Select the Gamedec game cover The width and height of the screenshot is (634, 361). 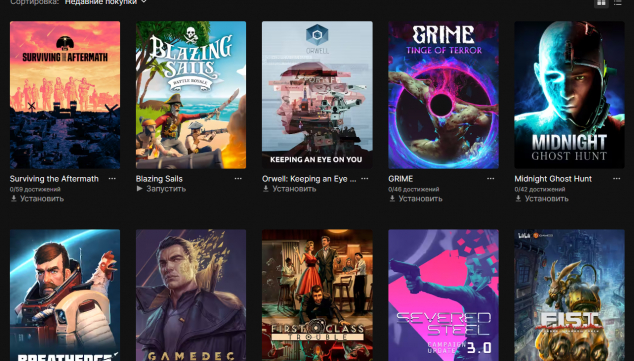pos(191,295)
